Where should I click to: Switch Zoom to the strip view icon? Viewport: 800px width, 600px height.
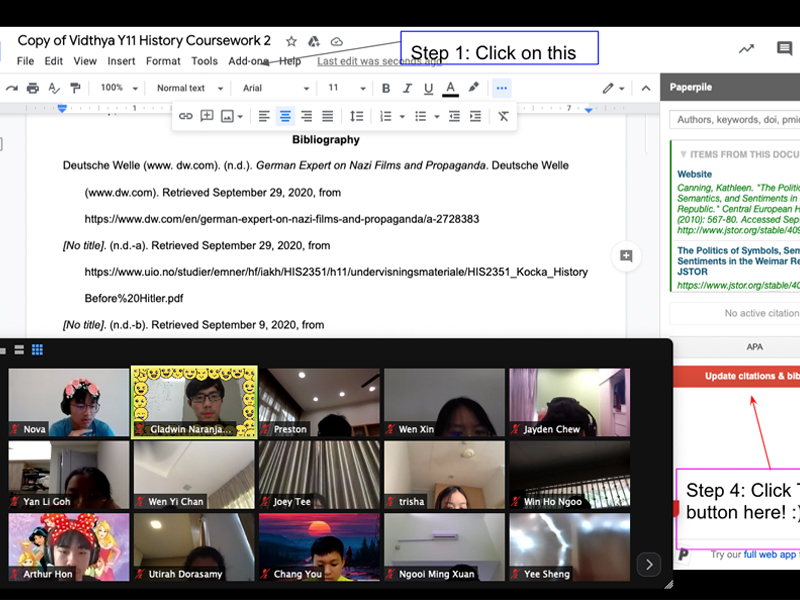tap(19, 350)
